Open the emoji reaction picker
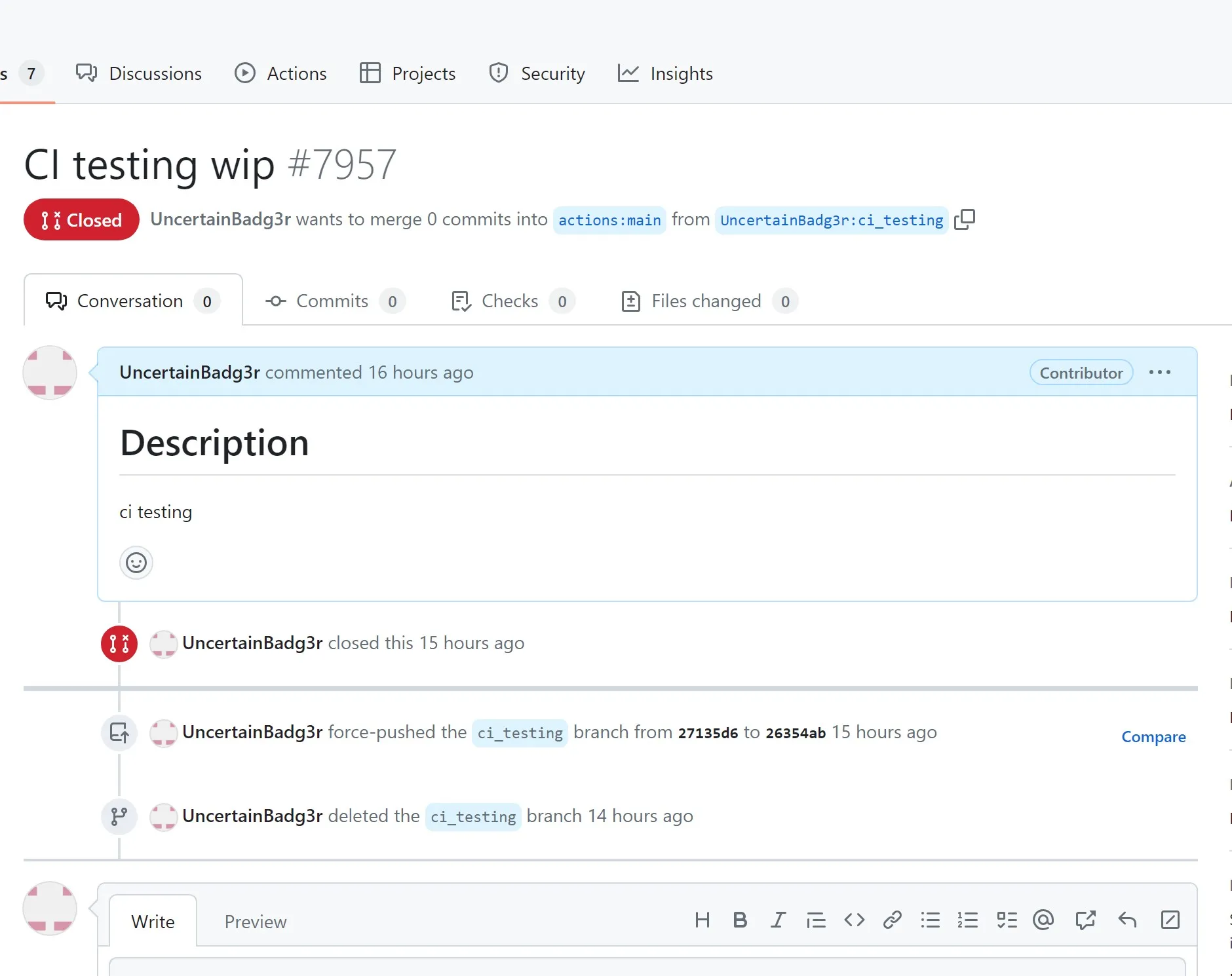The image size is (1232, 976). (x=136, y=563)
